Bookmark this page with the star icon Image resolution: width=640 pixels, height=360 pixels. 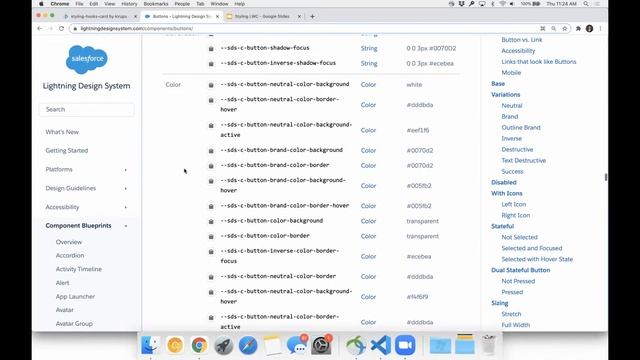click(x=565, y=29)
